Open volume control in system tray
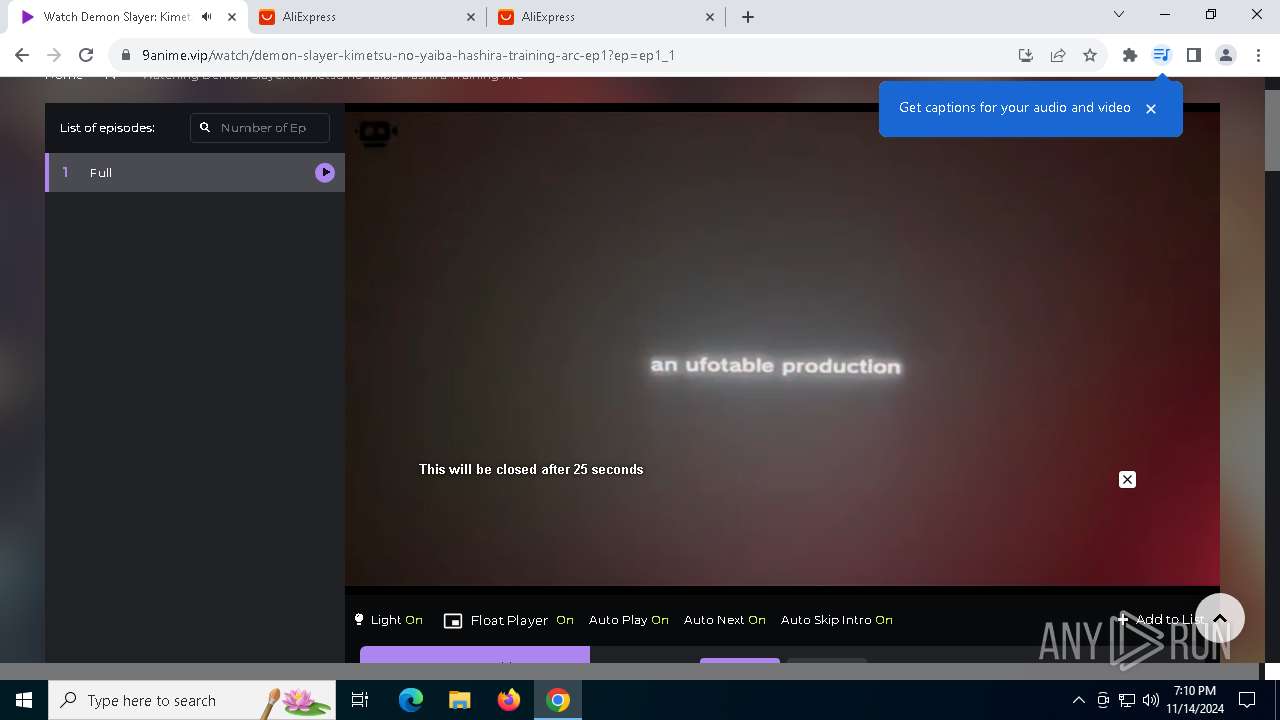 tap(1151, 700)
